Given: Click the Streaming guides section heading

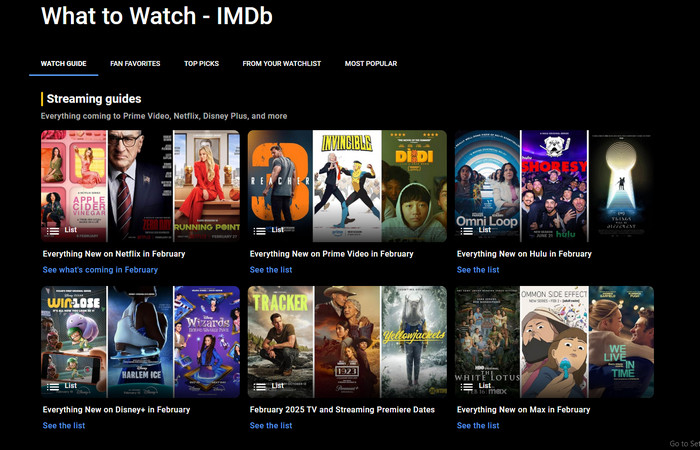Looking at the screenshot, I should coord(94,99).
